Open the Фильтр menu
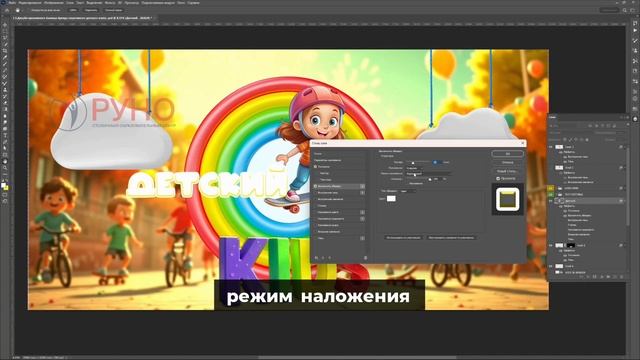Image resolution: width=640 pixels, height=360 pixels. tap(110, 2)
